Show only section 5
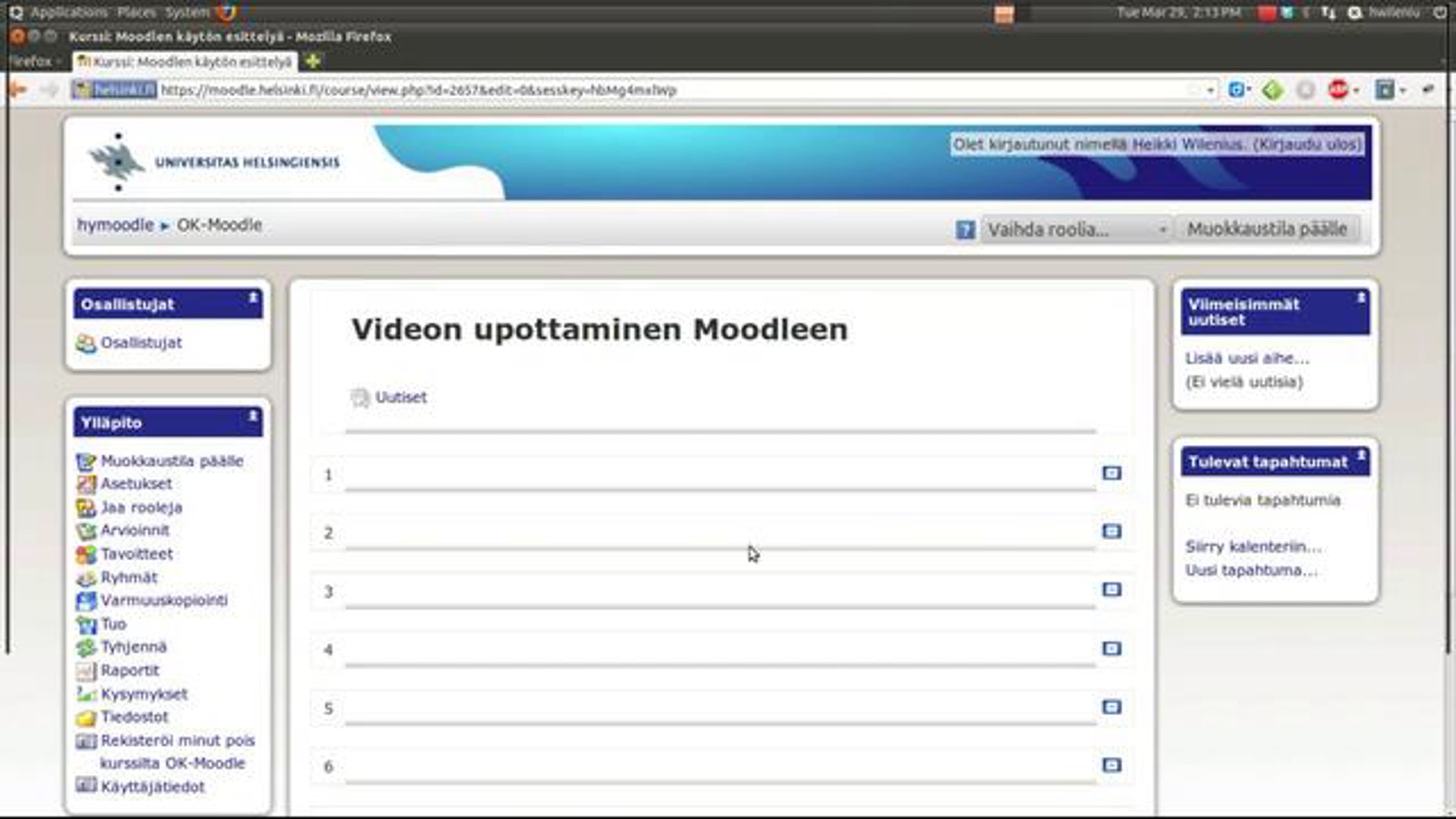 pyautogui.click(x=1111, y=707)
